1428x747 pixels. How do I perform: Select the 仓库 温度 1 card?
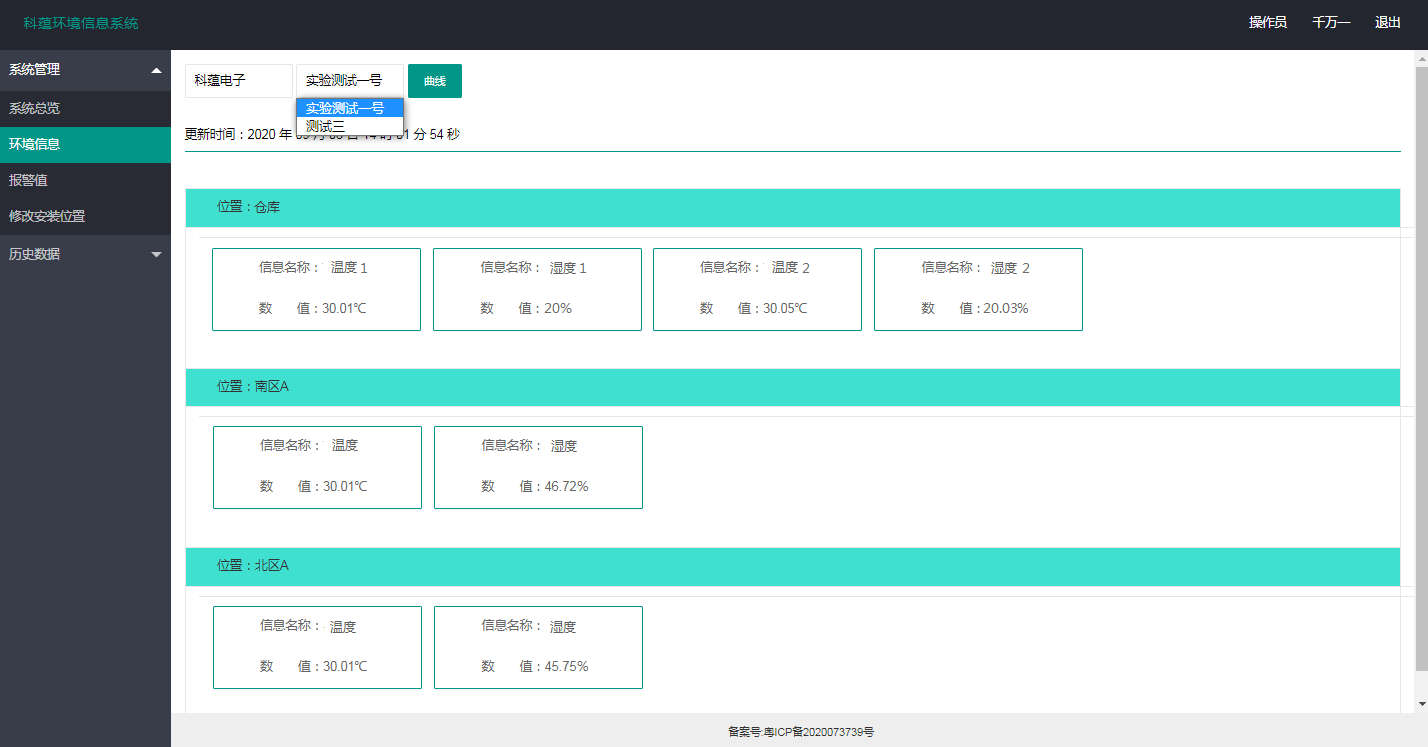[x=316, y=289]
